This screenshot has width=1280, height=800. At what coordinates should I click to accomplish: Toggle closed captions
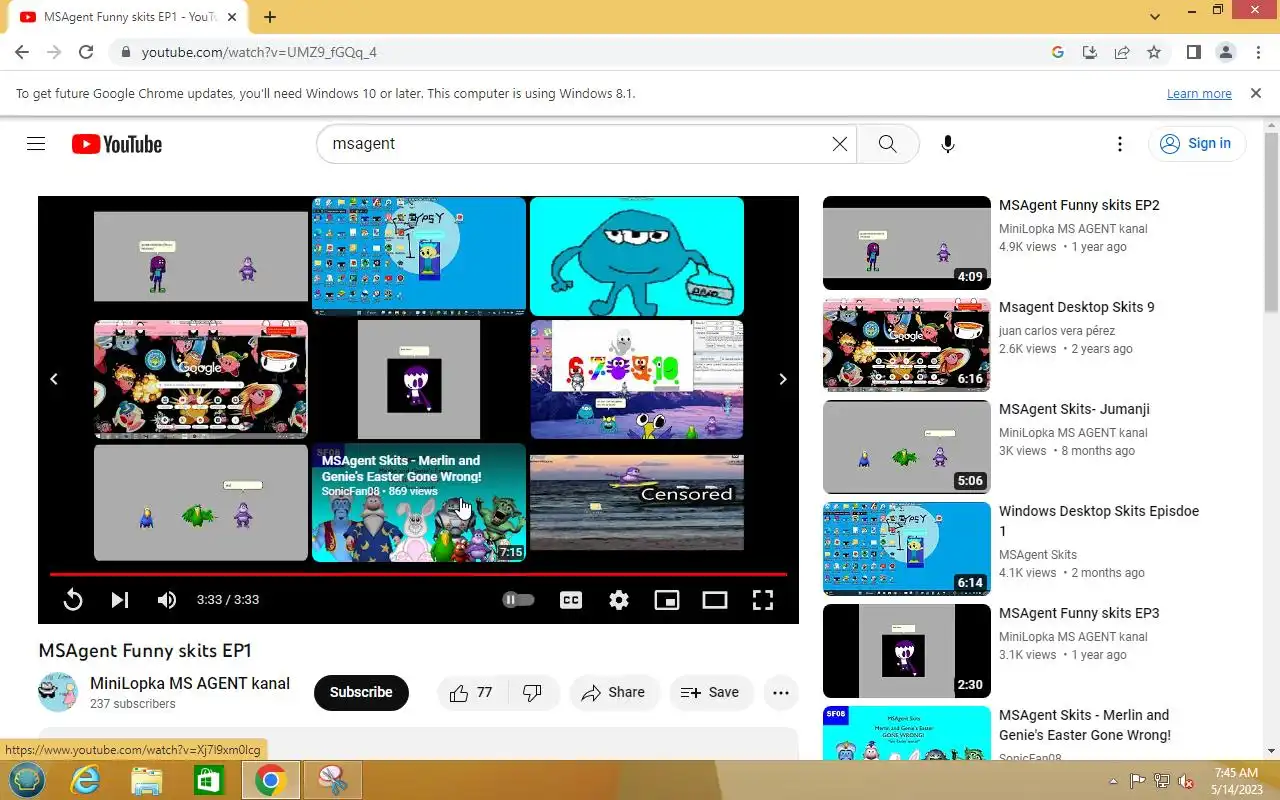(x=571, y=600)
